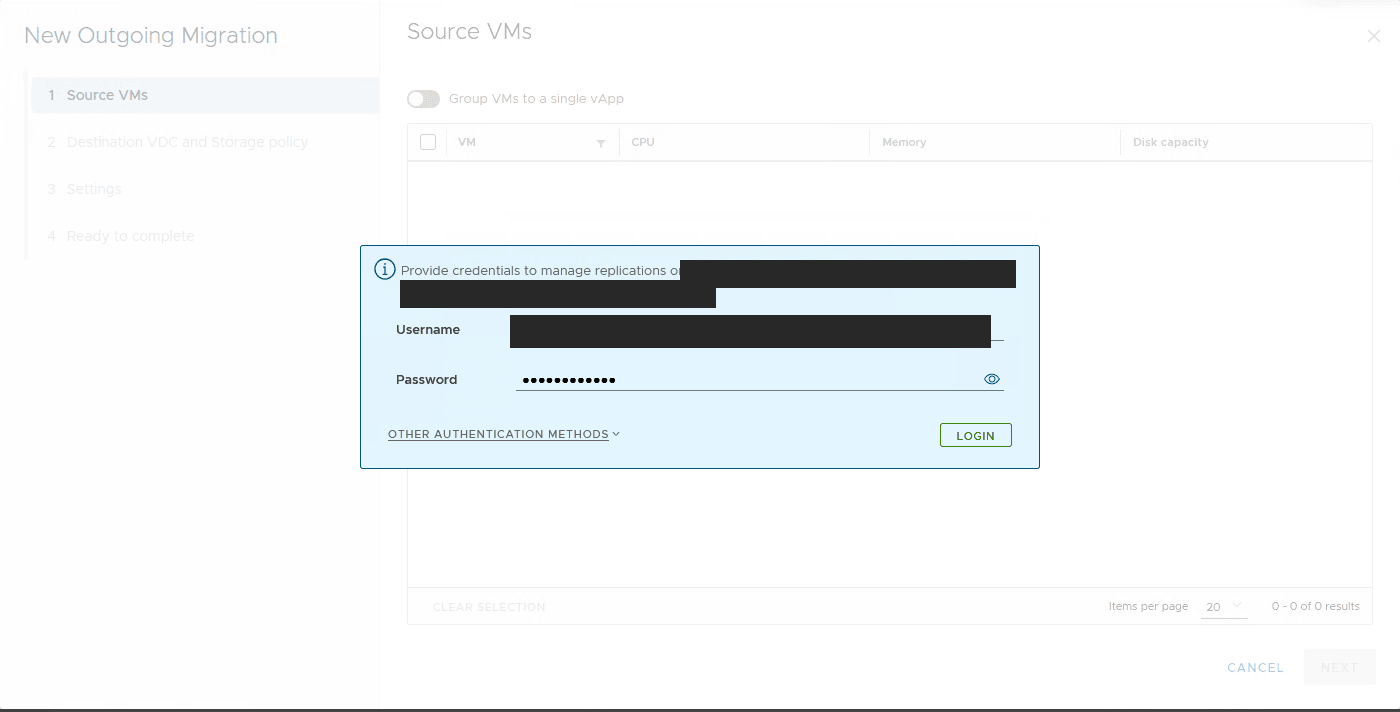Screen dimensions: 1400x712
Task: Click the NEXT button
Action: click(x=1339, y=667)
